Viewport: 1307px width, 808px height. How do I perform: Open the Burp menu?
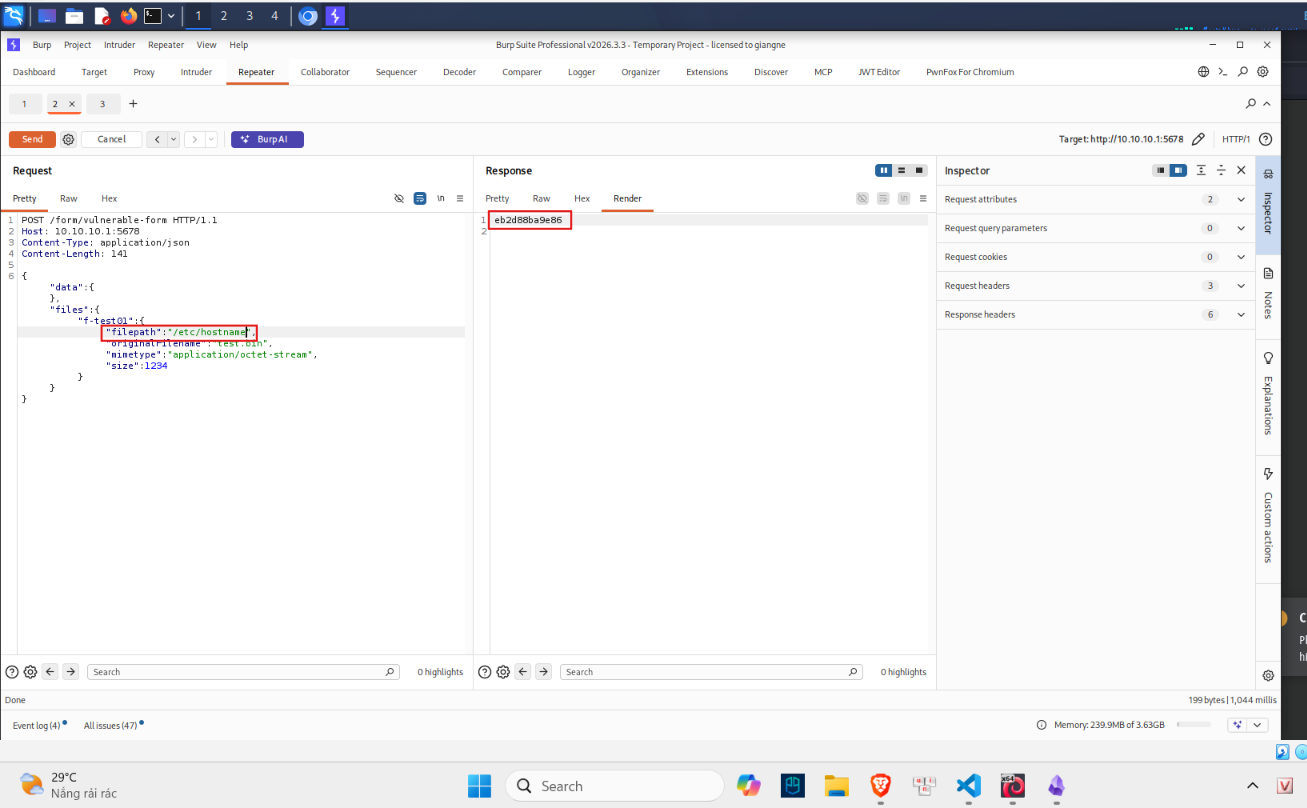(x=42, y=45)
